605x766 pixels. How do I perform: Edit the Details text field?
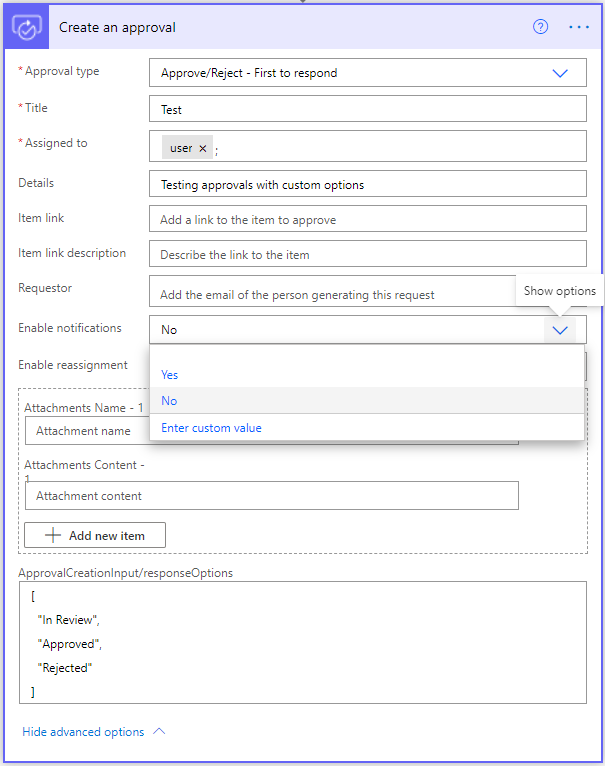pyautogui.click(x=367, y=184)
